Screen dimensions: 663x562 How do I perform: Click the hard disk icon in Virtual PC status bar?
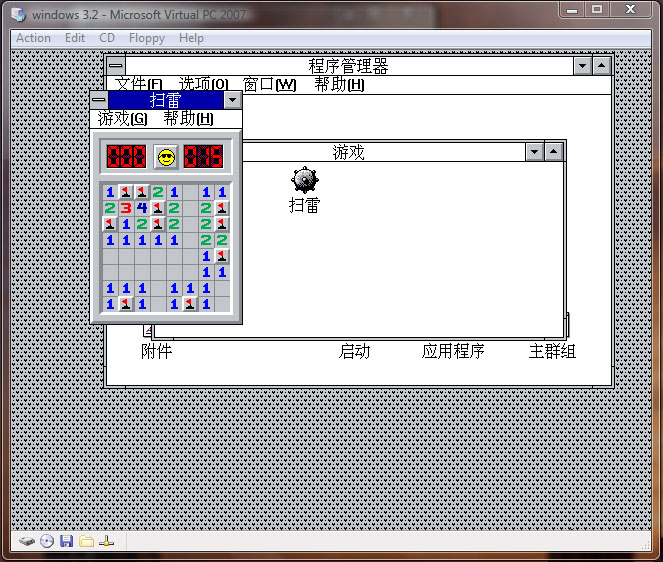click(27, 541)
